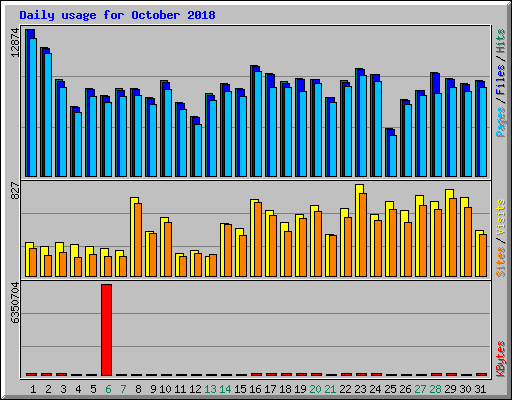Click the x-axis label for day 27
Viewport: 512px width, 400px height.
coord(420,389)
